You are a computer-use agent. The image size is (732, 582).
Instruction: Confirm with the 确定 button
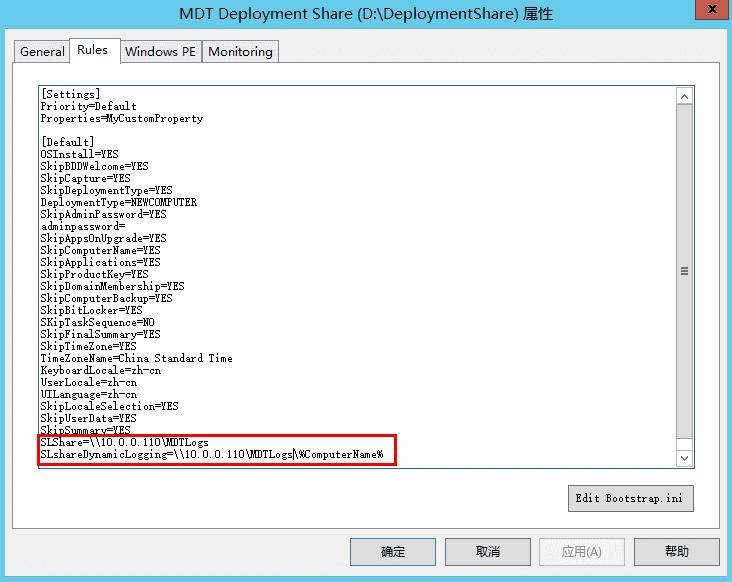(393, 552)
